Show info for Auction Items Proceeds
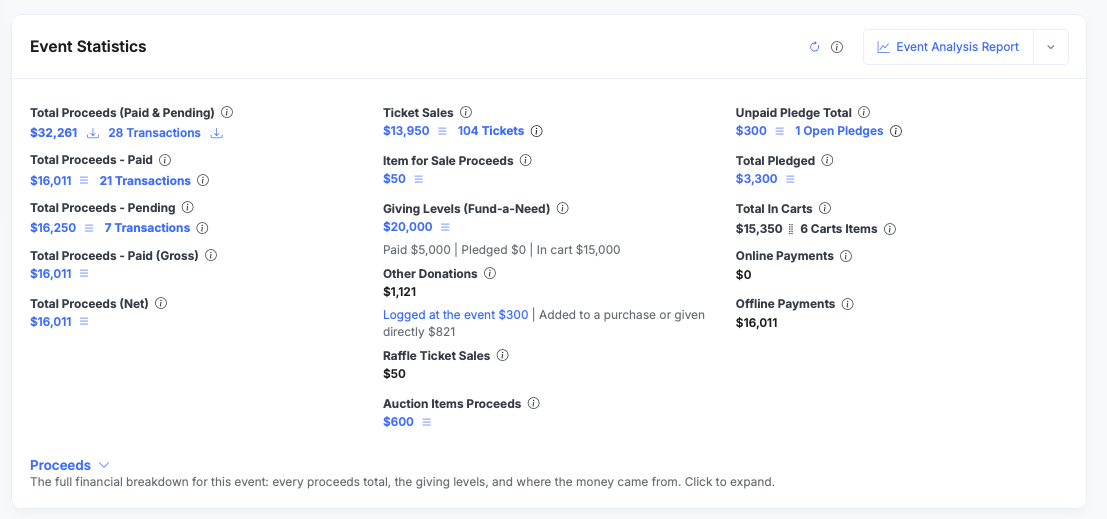This screenshot has height=519, width=1107. [x=534, y=404]
